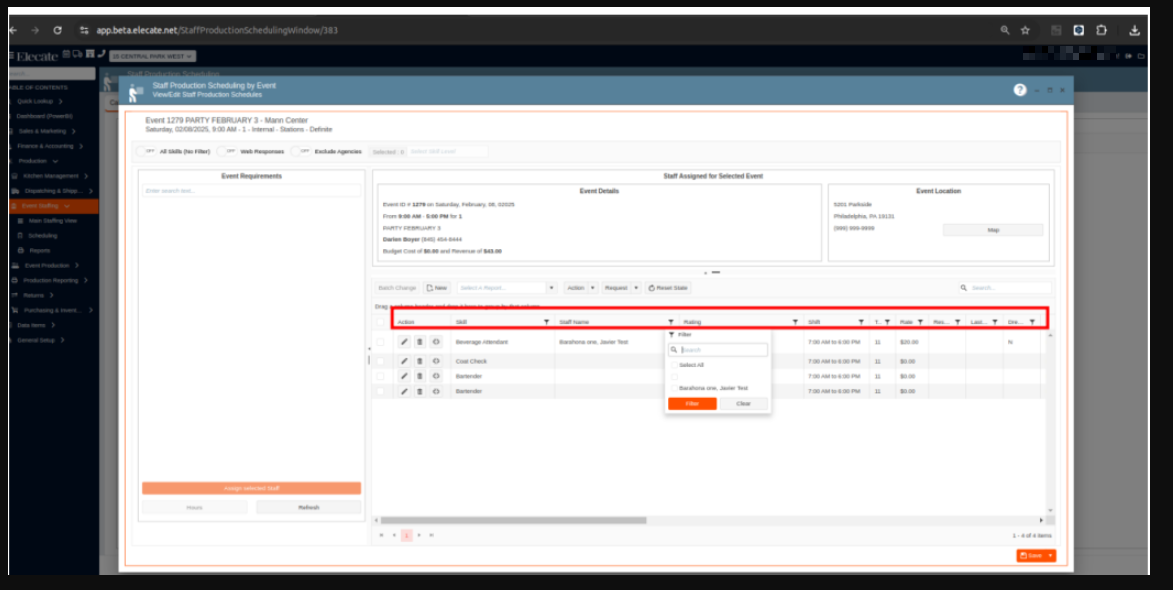This screenshot has height=590, width=1173.
Task: Open the Action dropdown in grid toolbar
Action: point(580,288)
